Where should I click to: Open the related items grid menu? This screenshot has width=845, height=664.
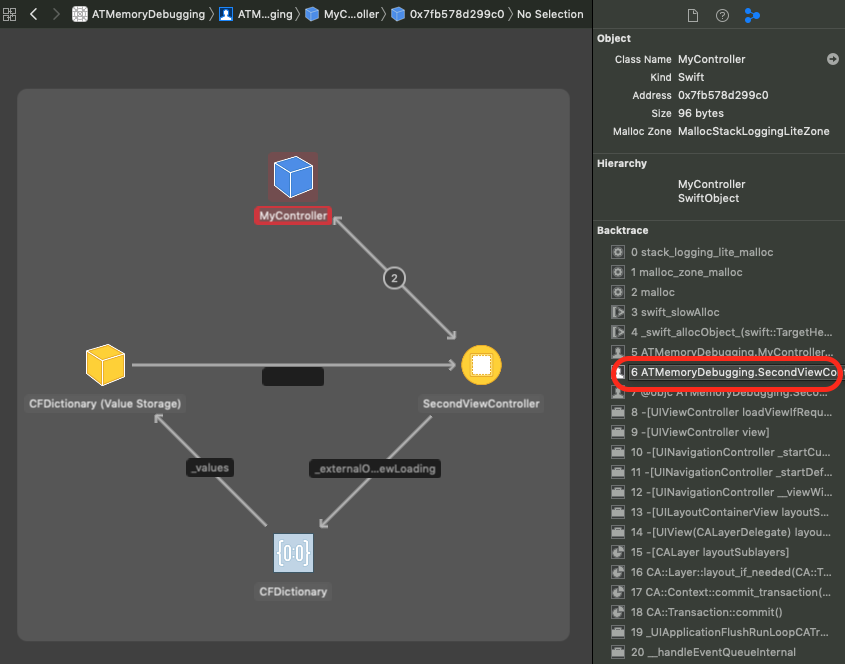[x=11, y=14]
